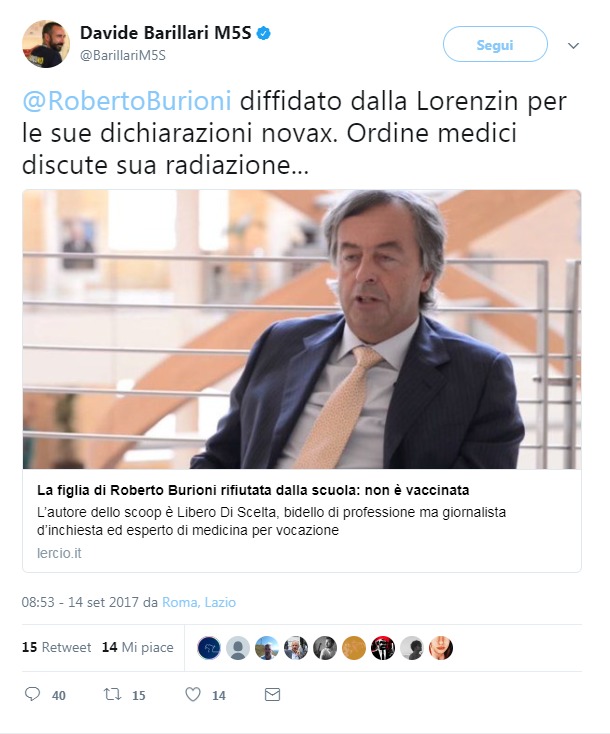Screen dimensions: 610x734
Task: Click the article preview image
Action: (x=302, y=329)
